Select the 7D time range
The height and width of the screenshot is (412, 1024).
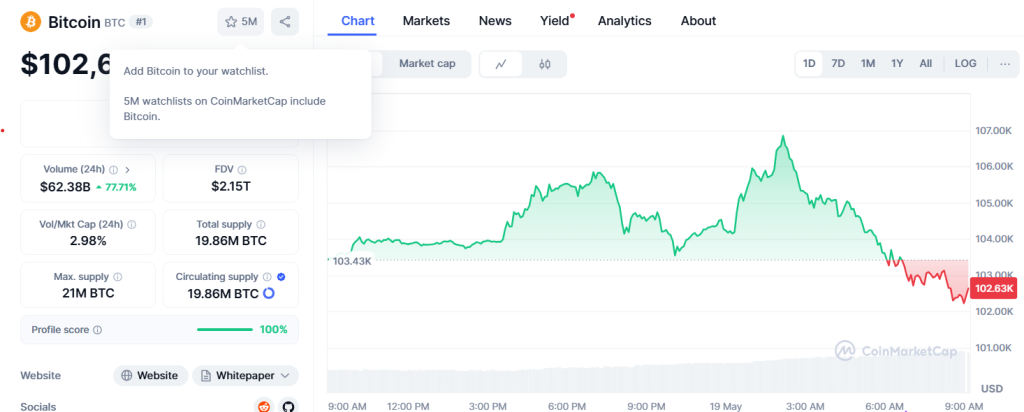point(838,64)
